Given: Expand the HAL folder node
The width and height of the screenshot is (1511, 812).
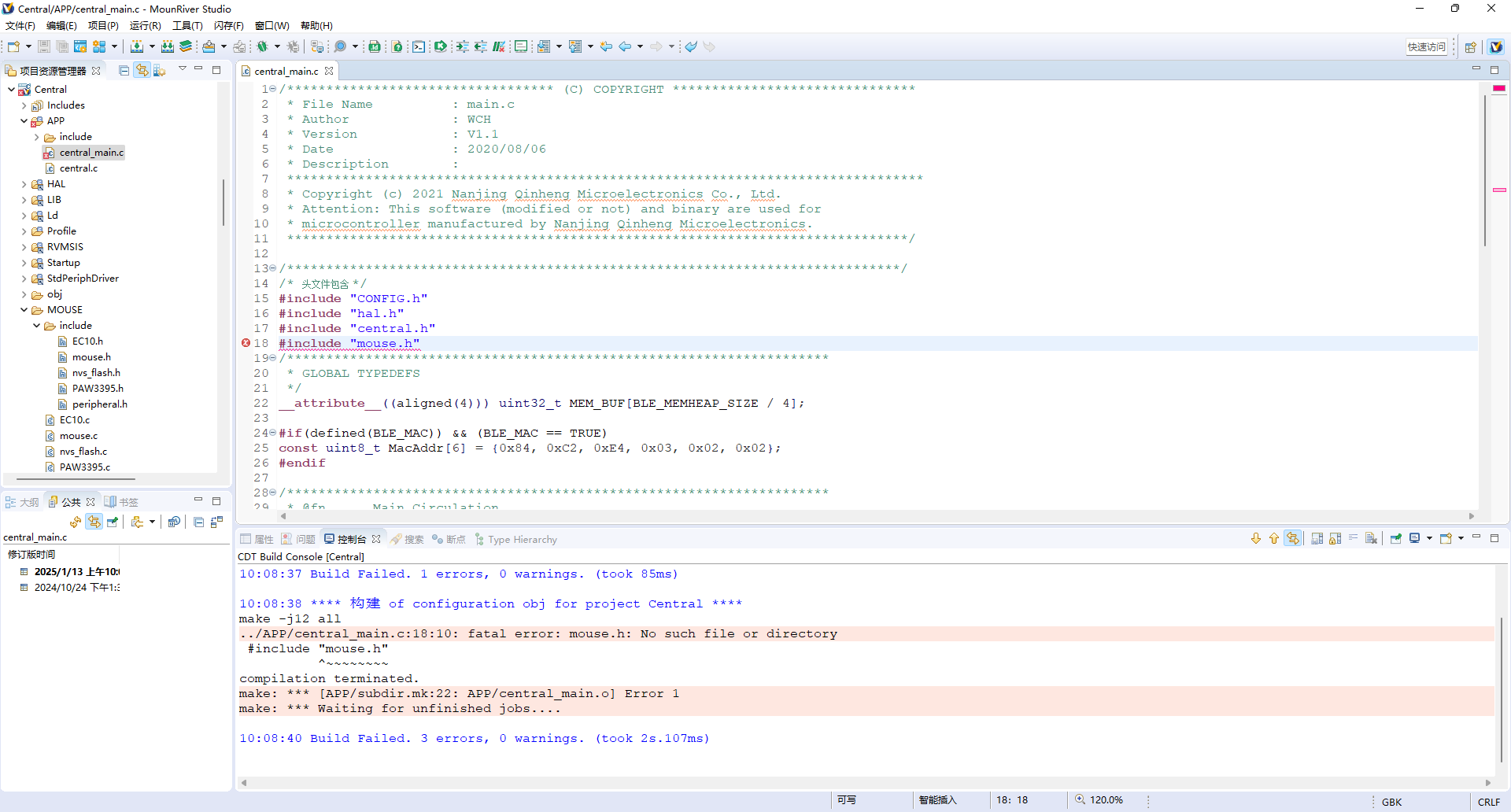Looking at the screenshot, I should (x=24, y=184).
